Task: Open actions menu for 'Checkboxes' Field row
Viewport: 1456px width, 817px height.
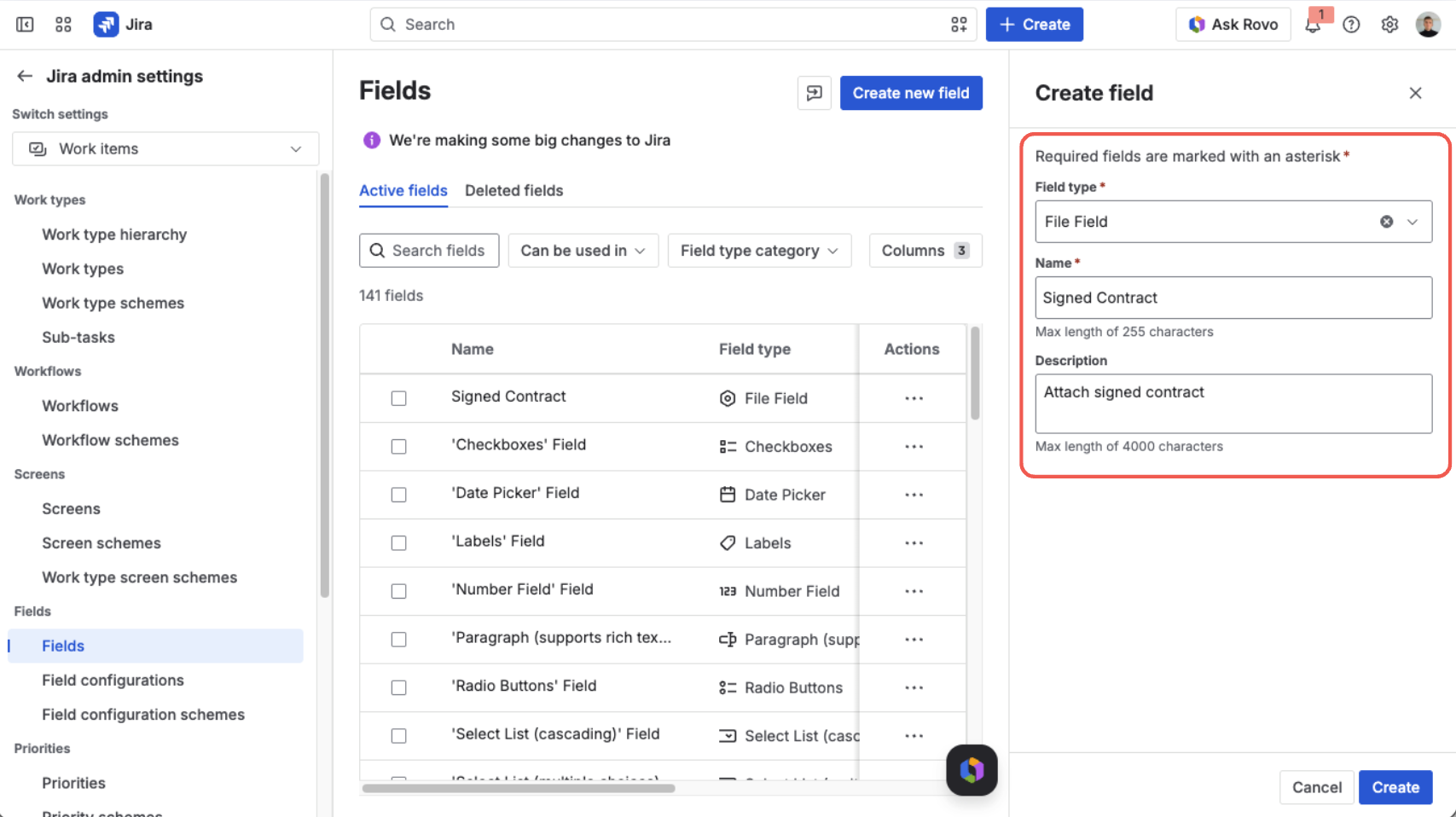Action: [x=914, y=447]
